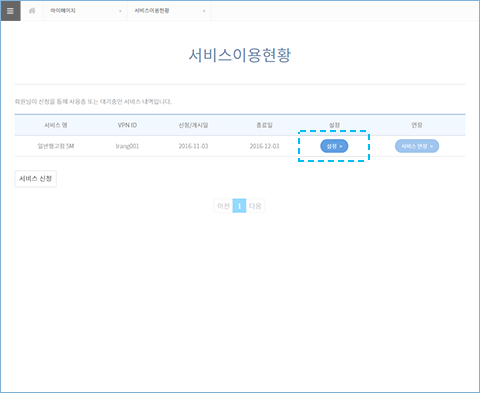Click the blue 설정 button
Screen dimensions: 480x393
click(334, 146)
